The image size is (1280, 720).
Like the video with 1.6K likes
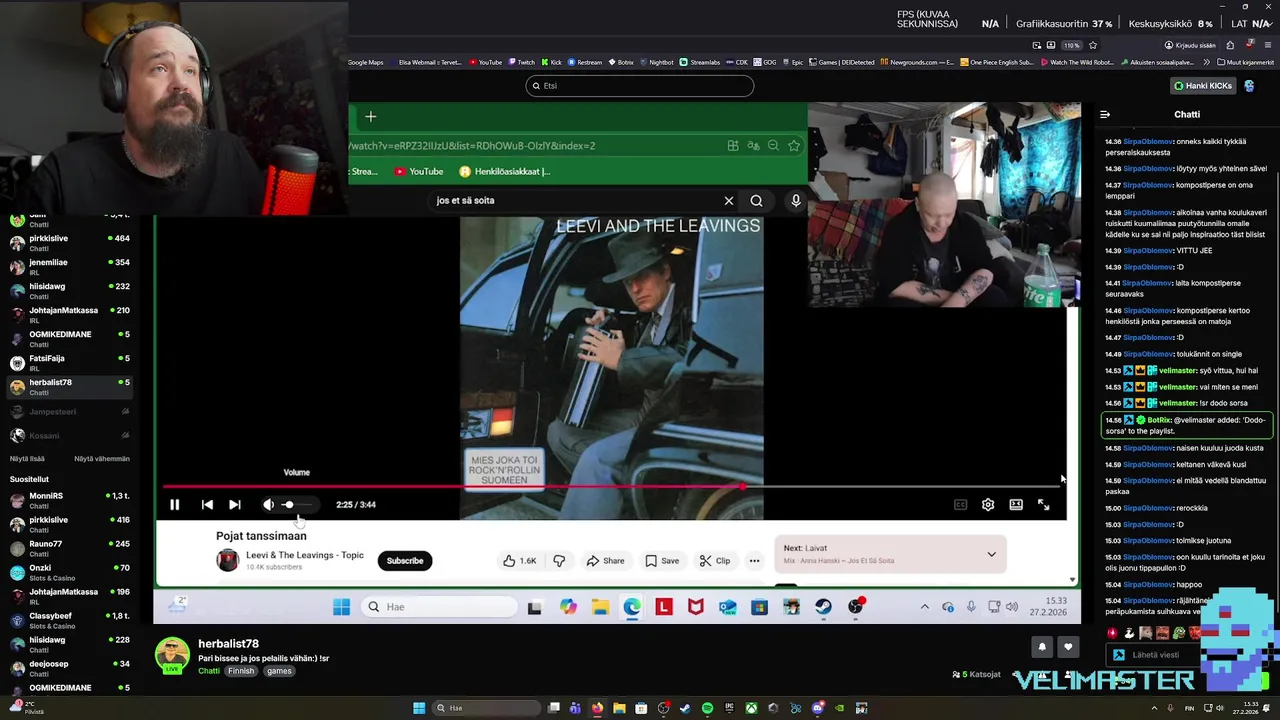click(520, 561)
